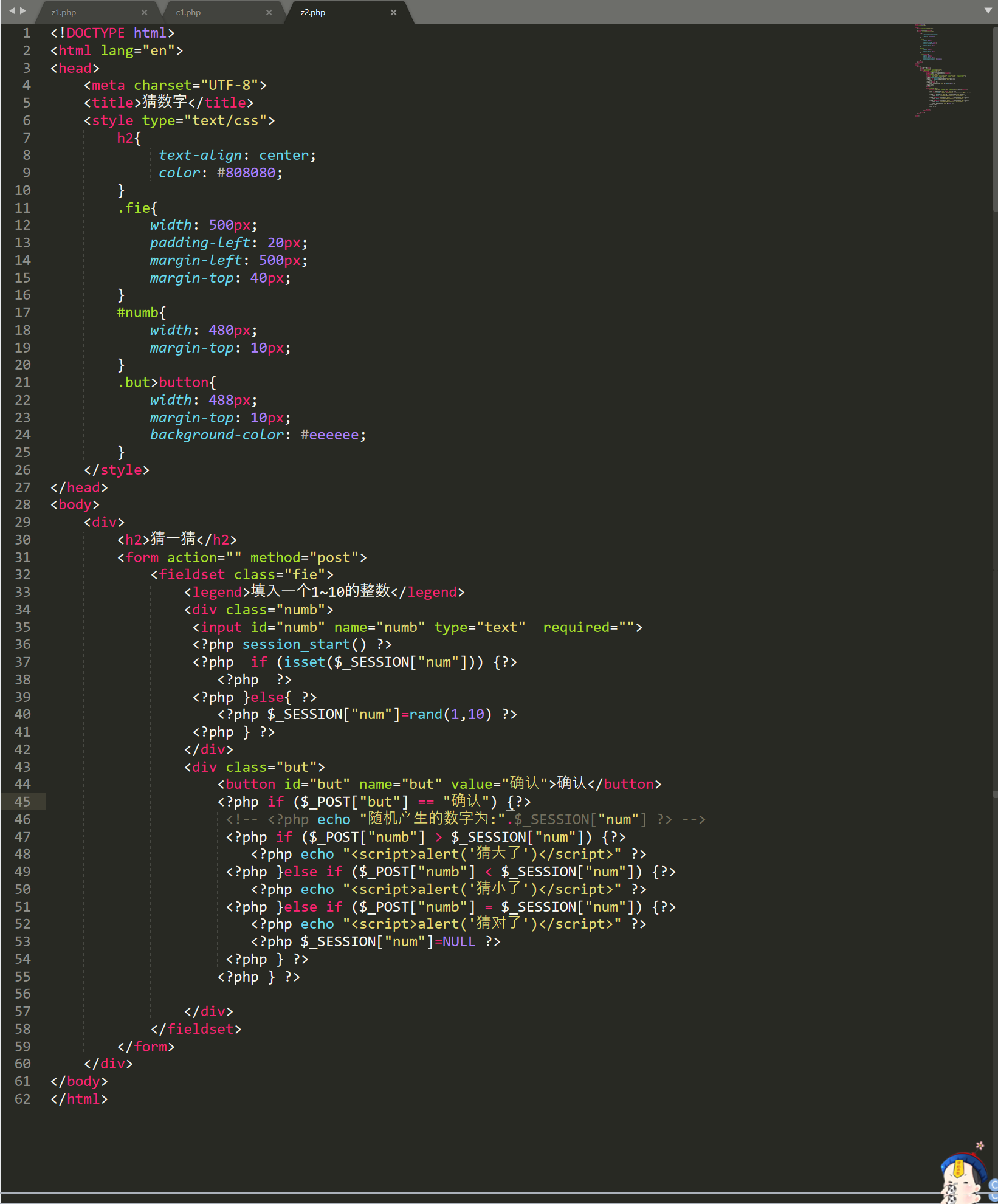Click the closing form tag
The width and height of the screenshot is (998, 1204).
[x=146, y=1047]
